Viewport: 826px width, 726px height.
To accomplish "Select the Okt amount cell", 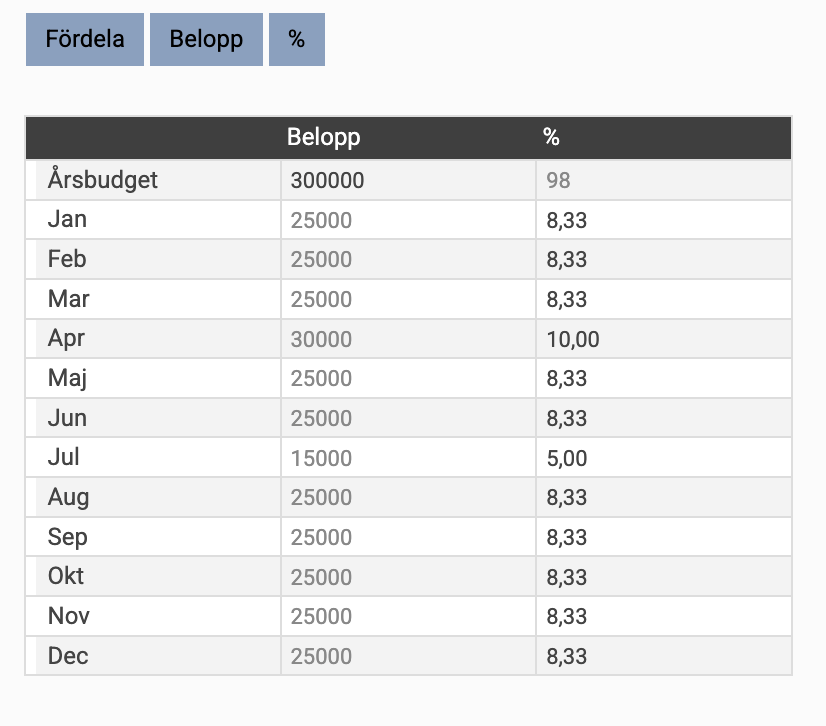I will (x=408, y=576).
